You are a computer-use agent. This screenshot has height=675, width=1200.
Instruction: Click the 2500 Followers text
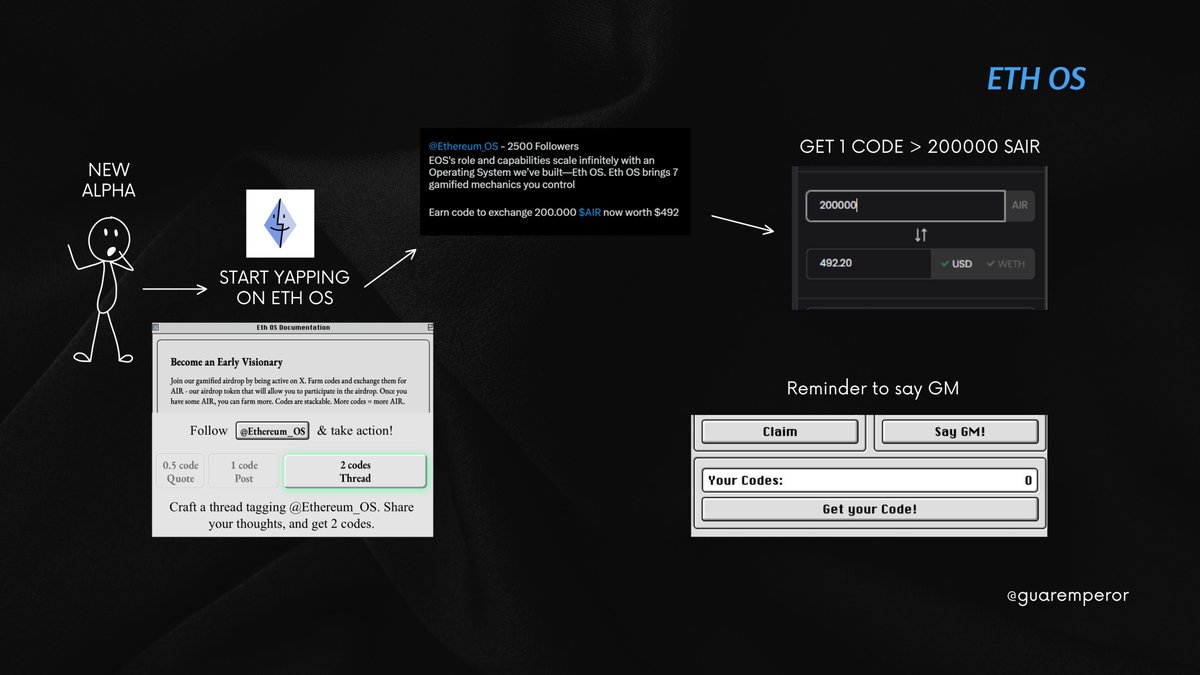542,147
